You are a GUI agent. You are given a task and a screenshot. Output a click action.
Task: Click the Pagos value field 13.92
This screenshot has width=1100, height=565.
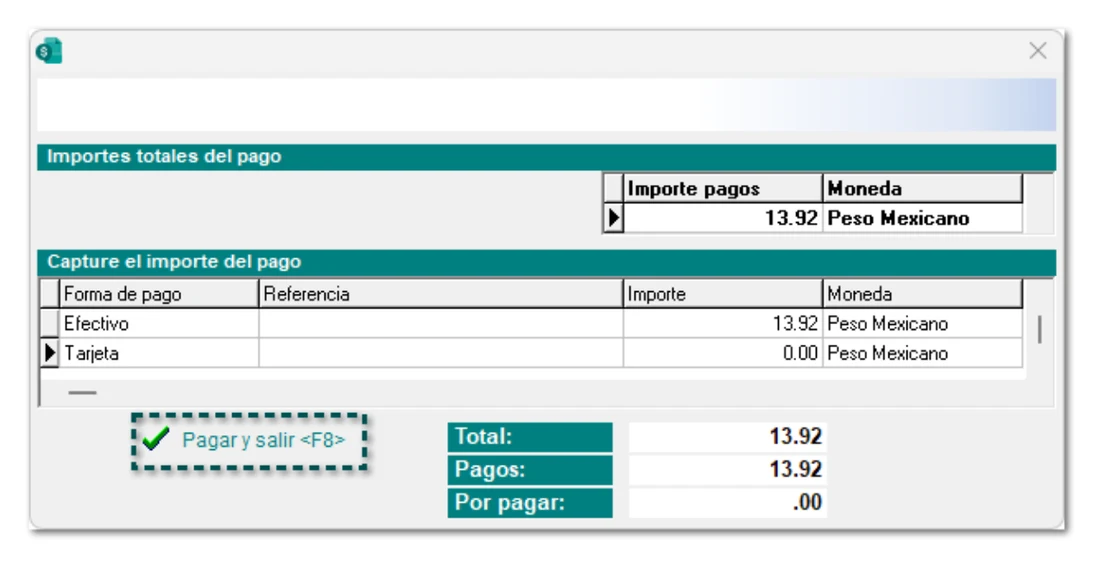point(727,470)
